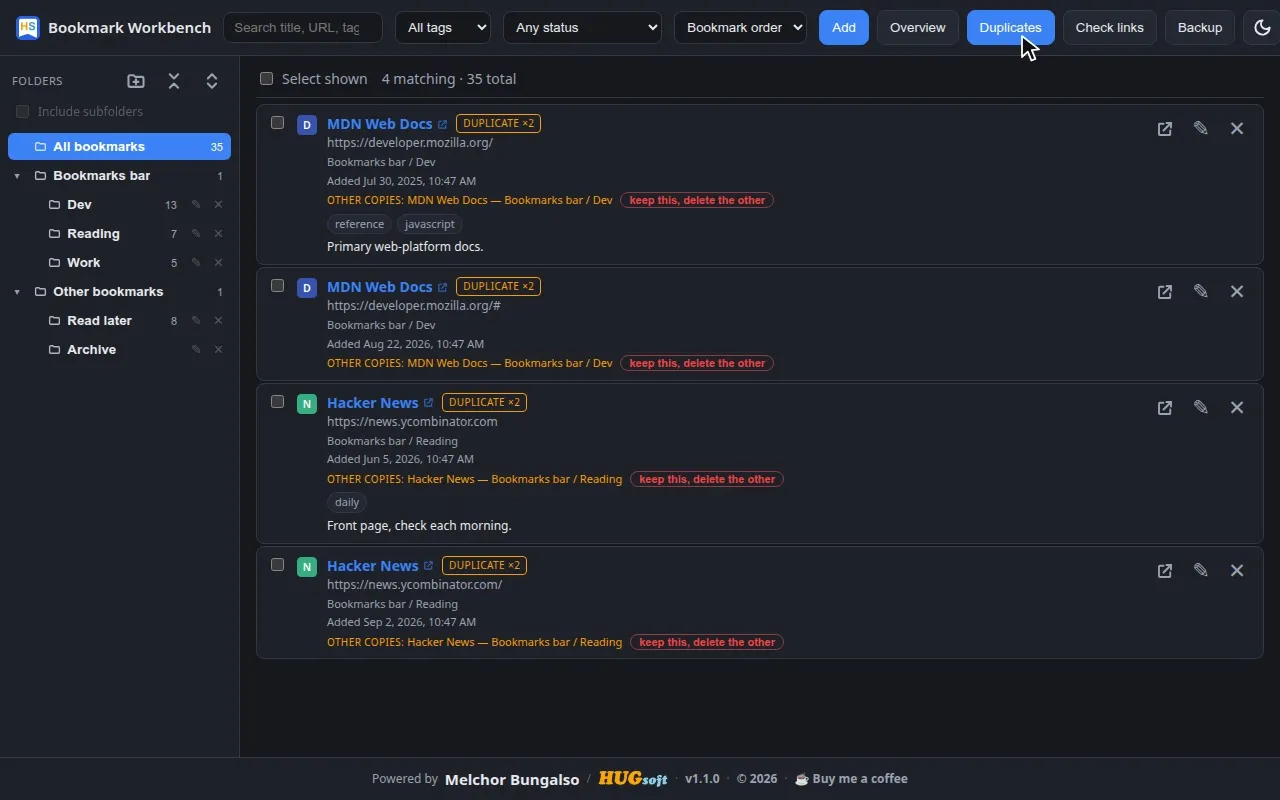The height and width of the screenshot is (800, 1280).
Task: Keep the Hacker News copy added Jun 5, 2026
Action: point(707,479)
